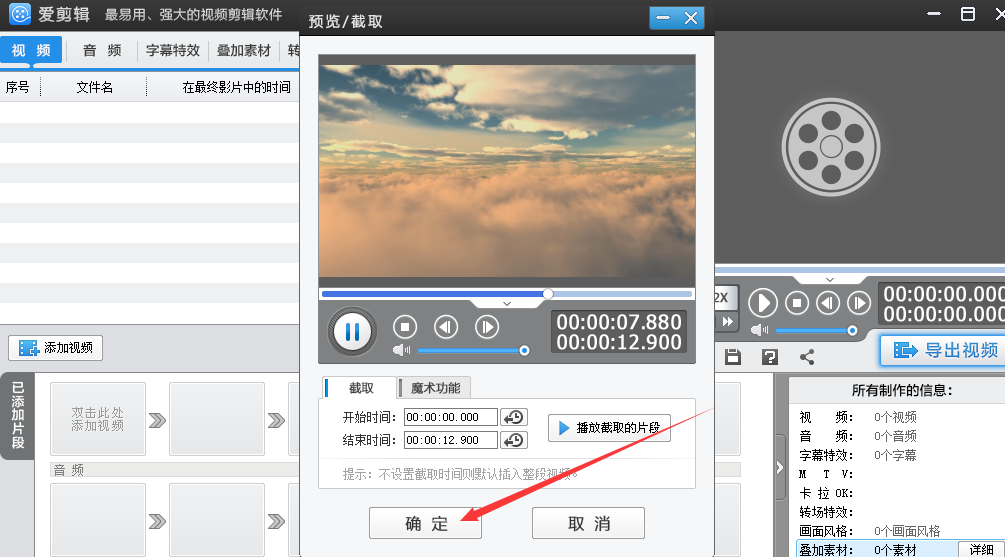Click the 序号 column header

tap(18, 87)
